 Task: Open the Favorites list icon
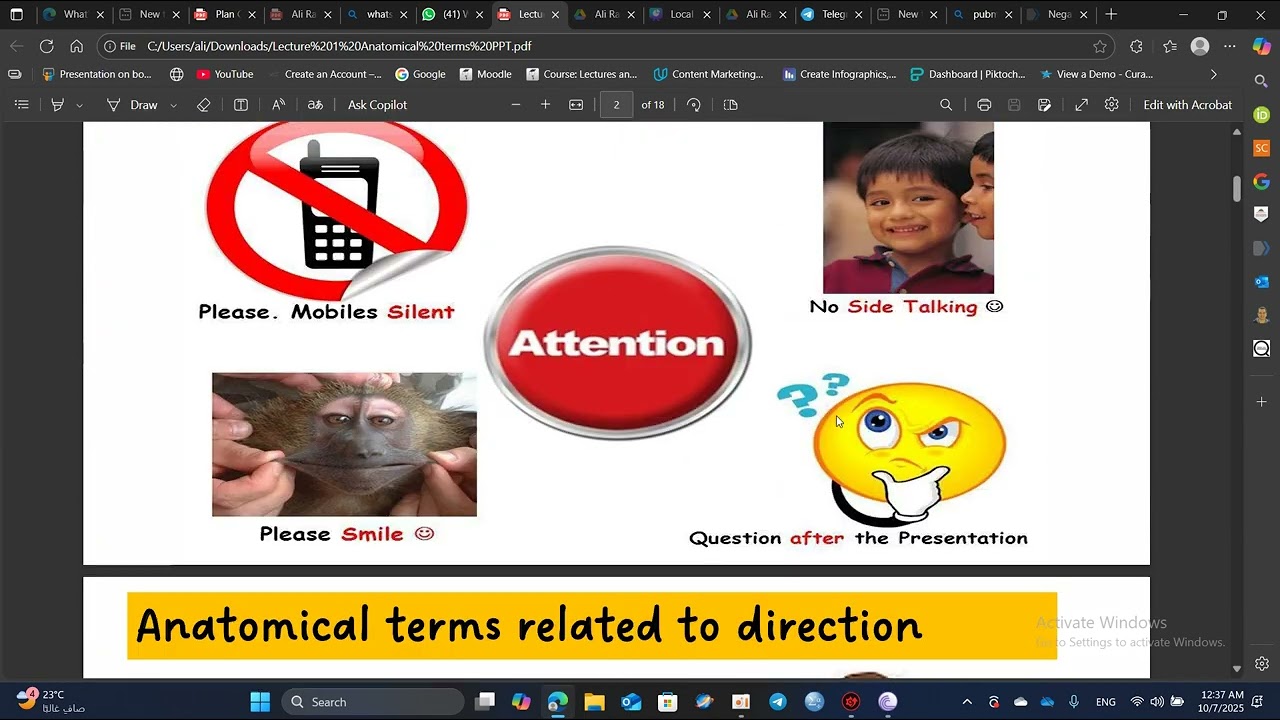(1170, 46)
